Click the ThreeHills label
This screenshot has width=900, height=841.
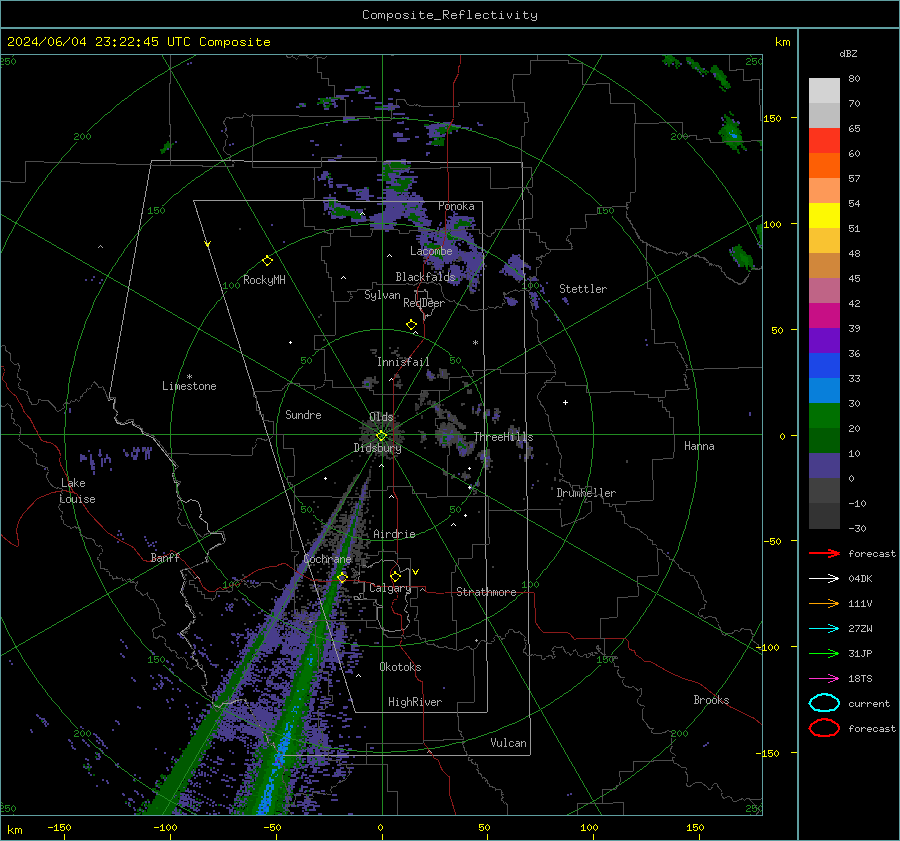(503, 437)
